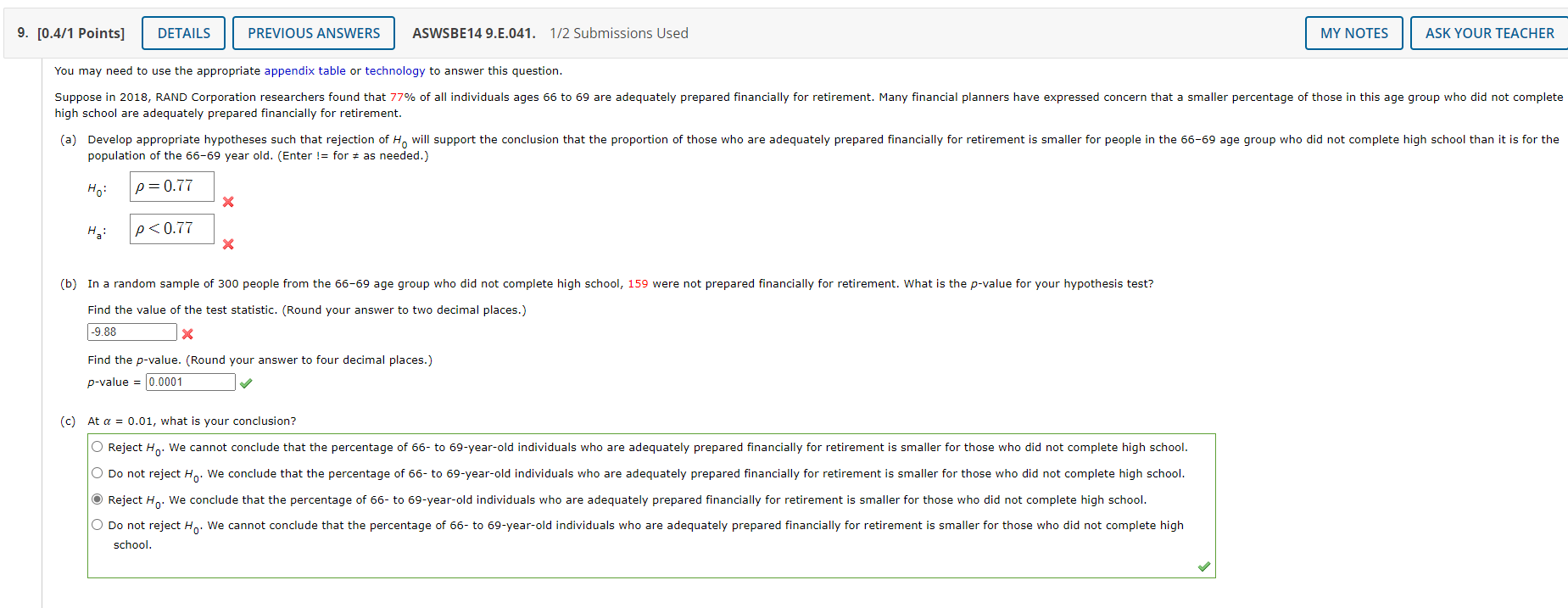Select the currently marked 'Reject H₀. We conclude' option
Viewport: 1568px width, 608px height.
pyautogui.click(x=97, y=499)
